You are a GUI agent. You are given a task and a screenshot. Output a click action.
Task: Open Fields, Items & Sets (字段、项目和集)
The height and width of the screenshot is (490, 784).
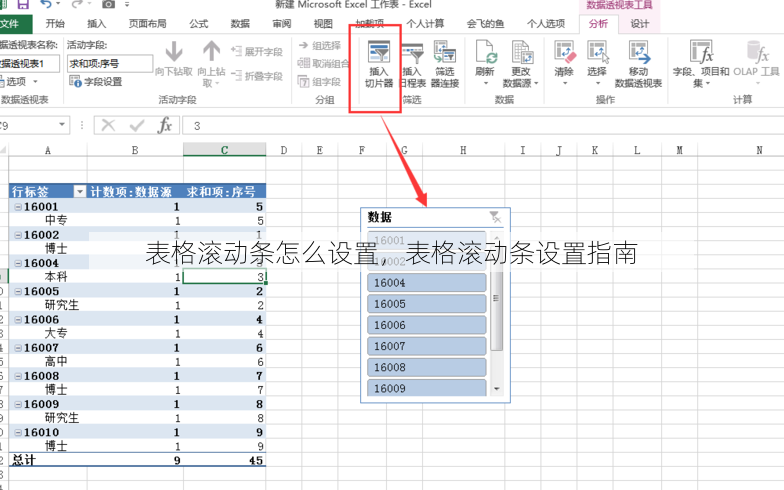coord(701,64)
